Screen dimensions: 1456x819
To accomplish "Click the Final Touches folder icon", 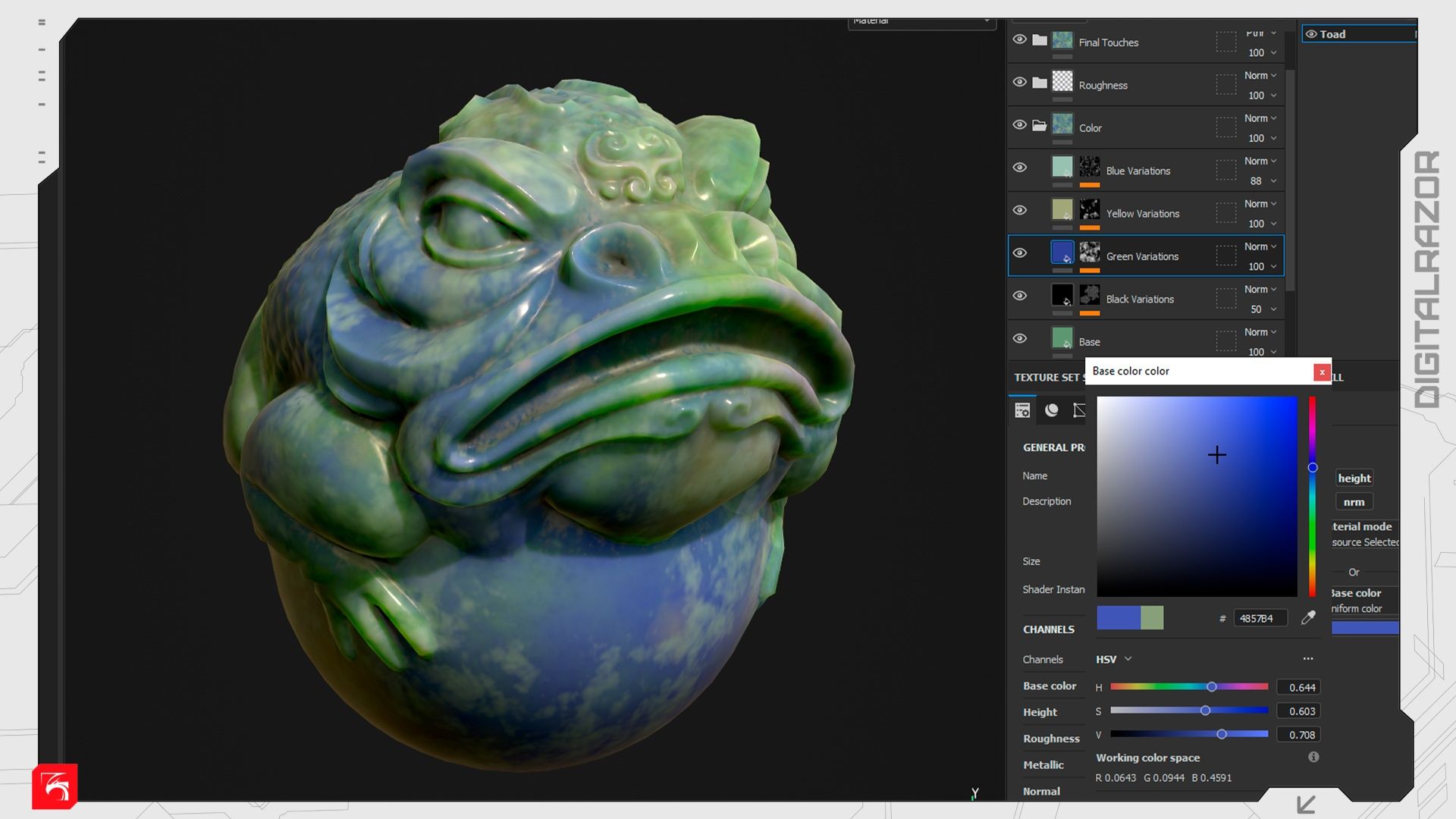I will point(1040,40).
